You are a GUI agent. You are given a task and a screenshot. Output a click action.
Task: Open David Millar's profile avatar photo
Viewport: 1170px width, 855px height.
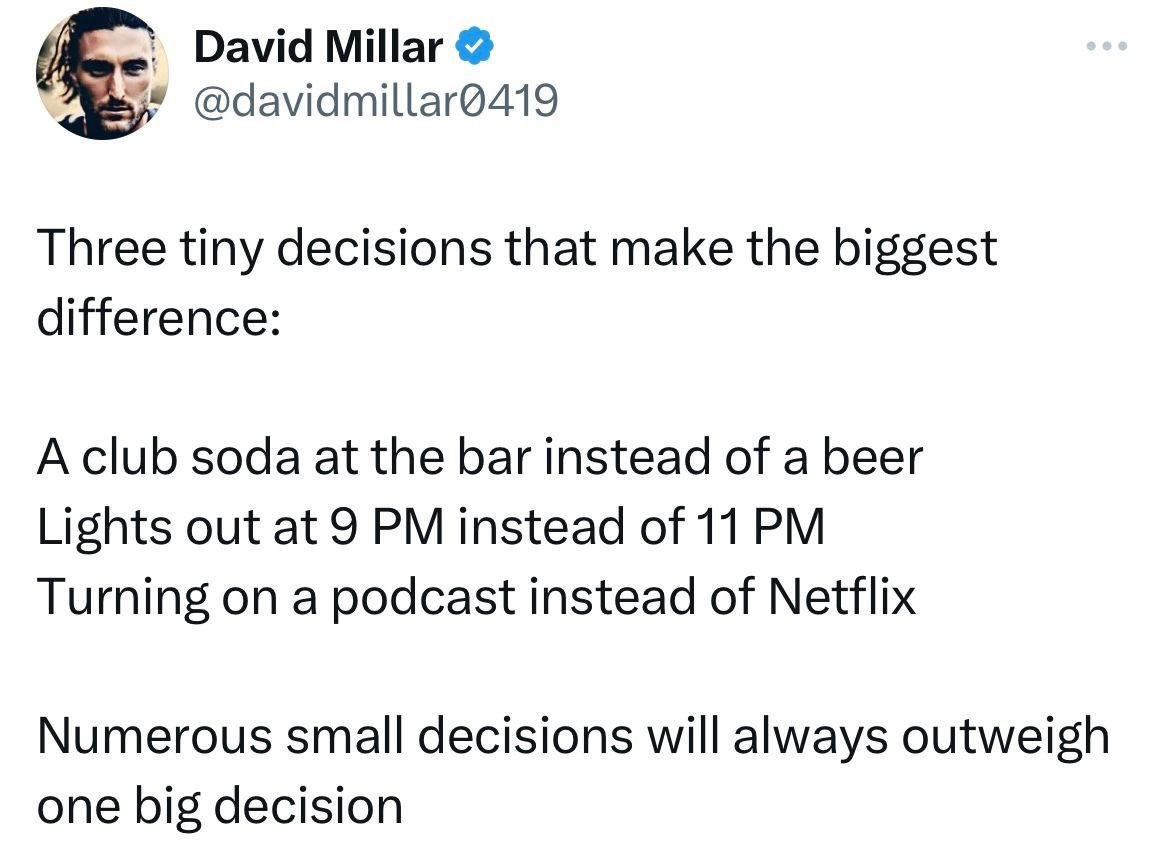click(x=102, y=73)
